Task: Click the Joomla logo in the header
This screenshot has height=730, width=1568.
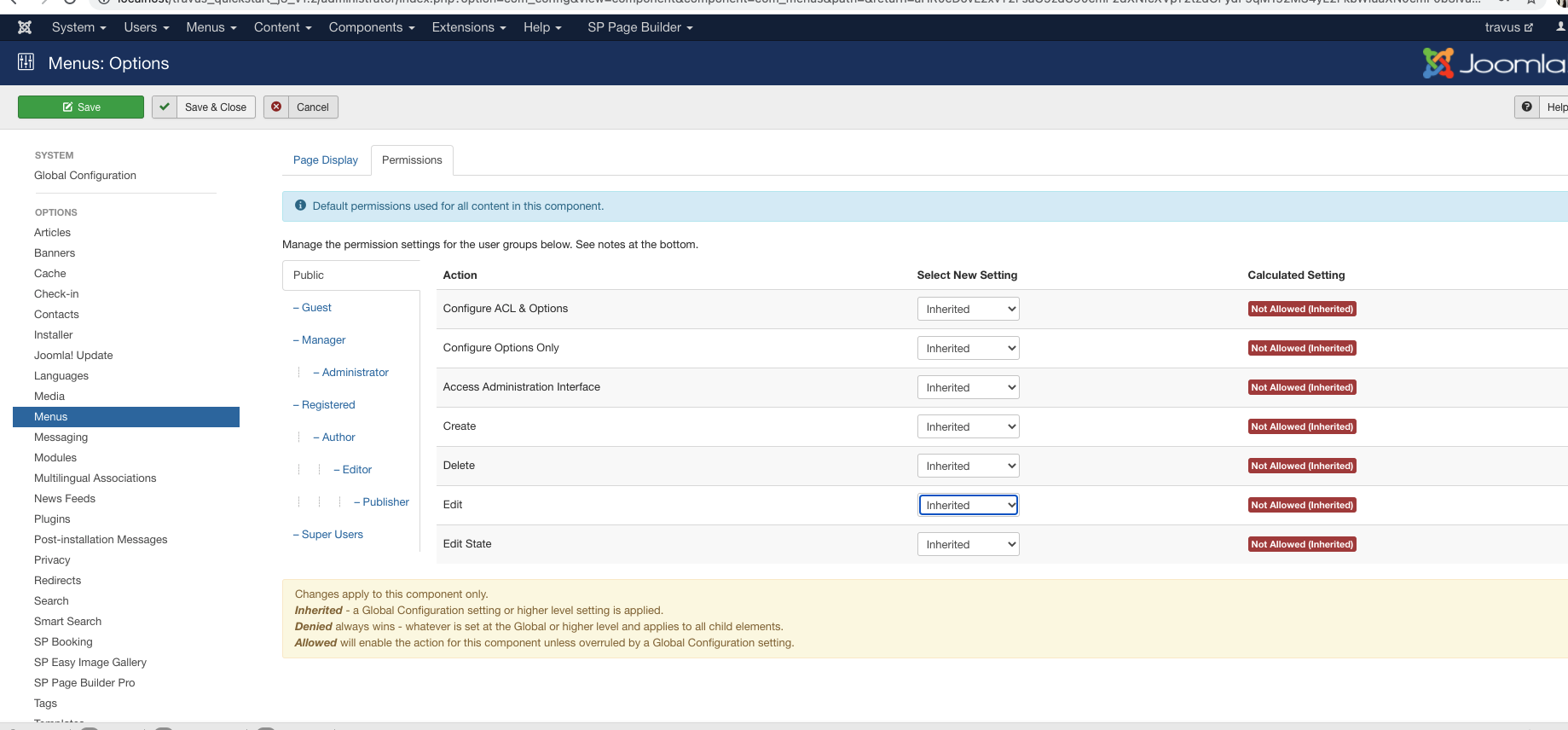Action: click(1493, 63)
